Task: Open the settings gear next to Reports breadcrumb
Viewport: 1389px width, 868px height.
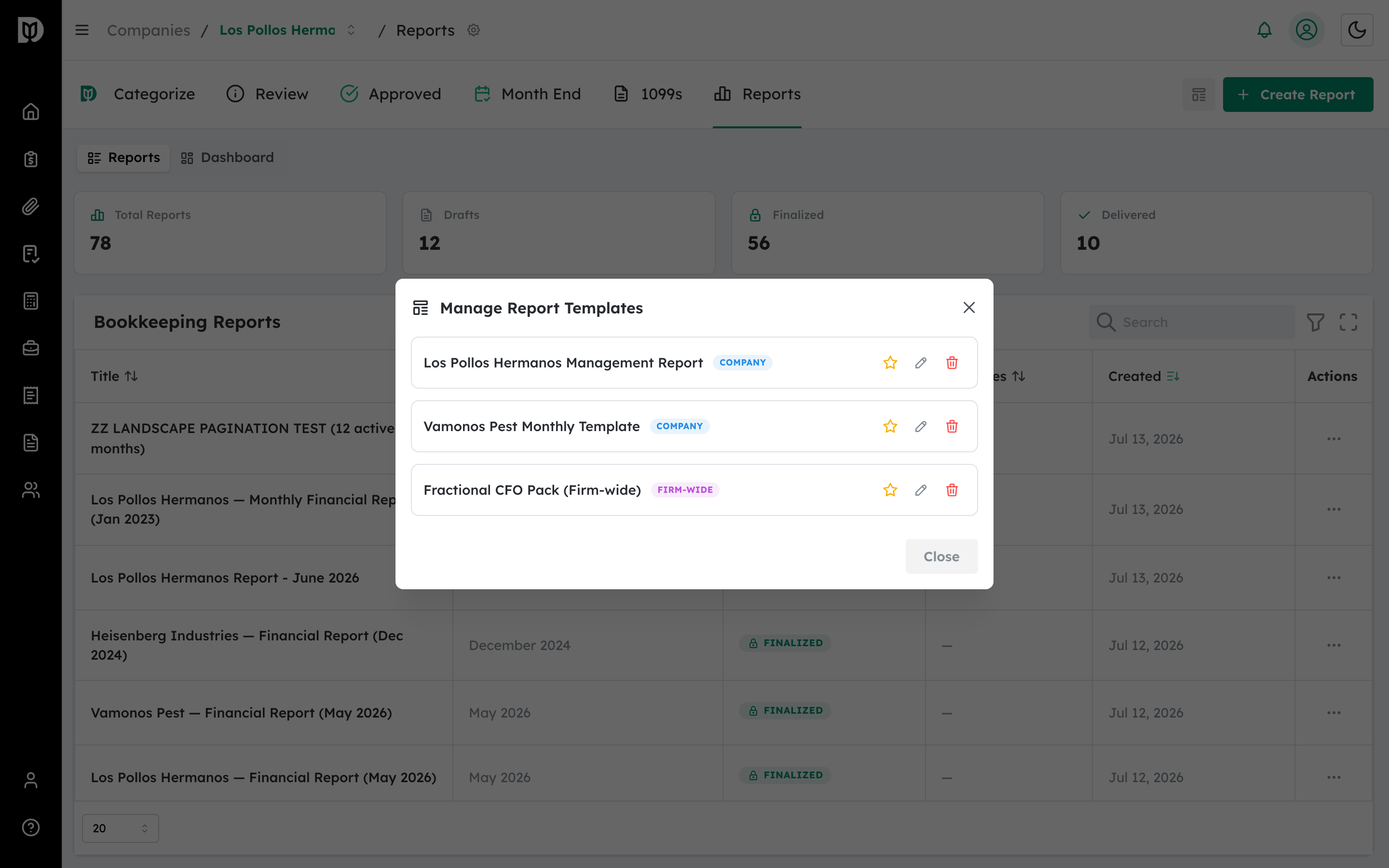Action: 474,30
